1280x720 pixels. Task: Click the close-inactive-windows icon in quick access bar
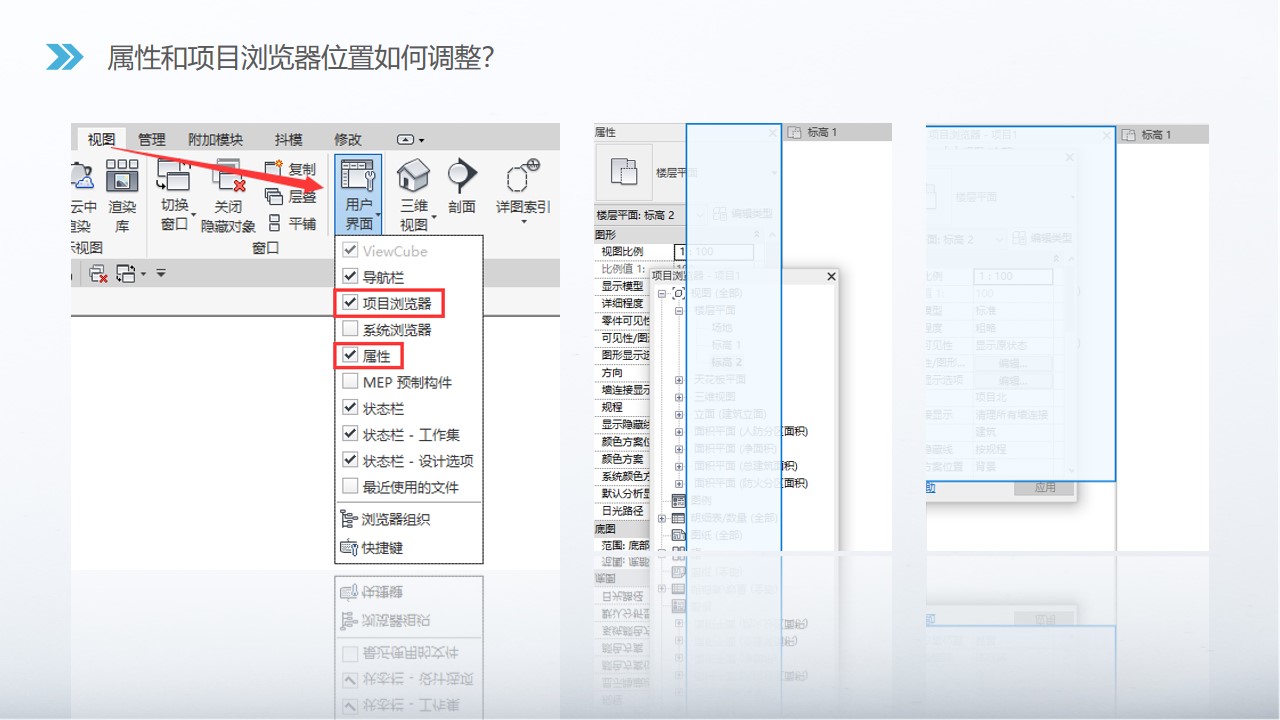point(98,273)
